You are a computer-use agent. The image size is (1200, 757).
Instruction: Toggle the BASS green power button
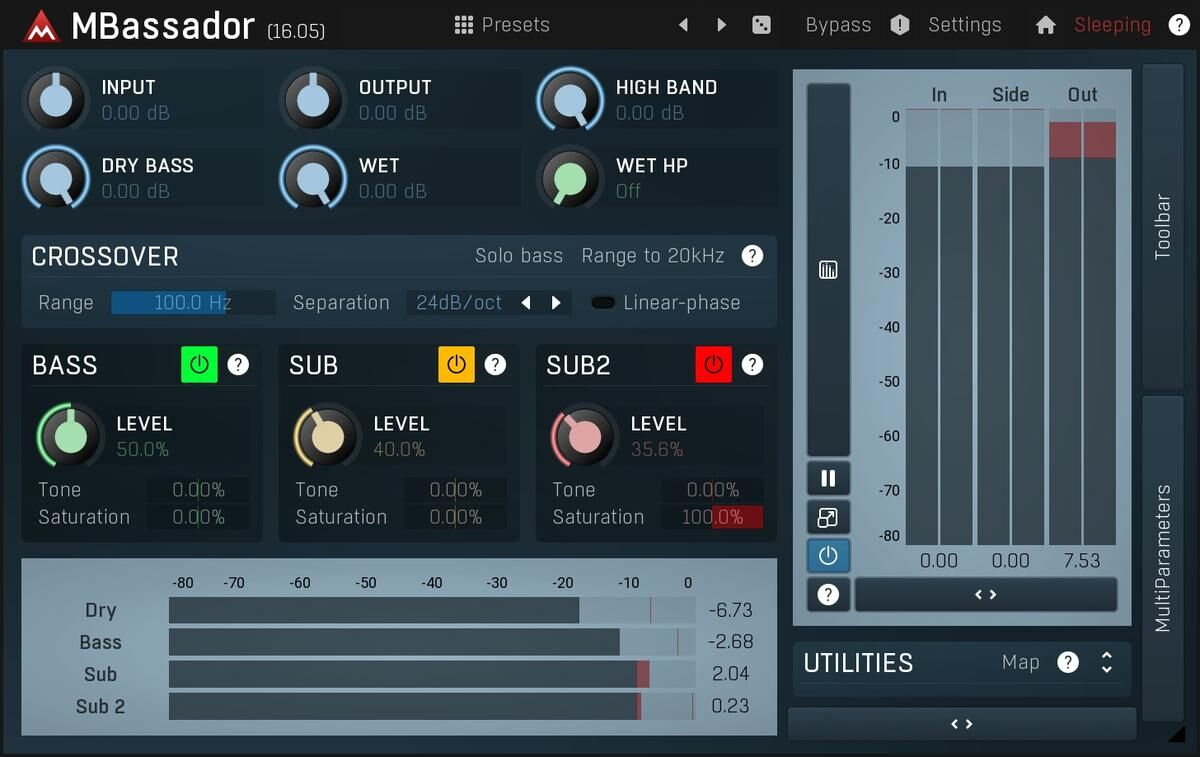(x=199, y=365)
